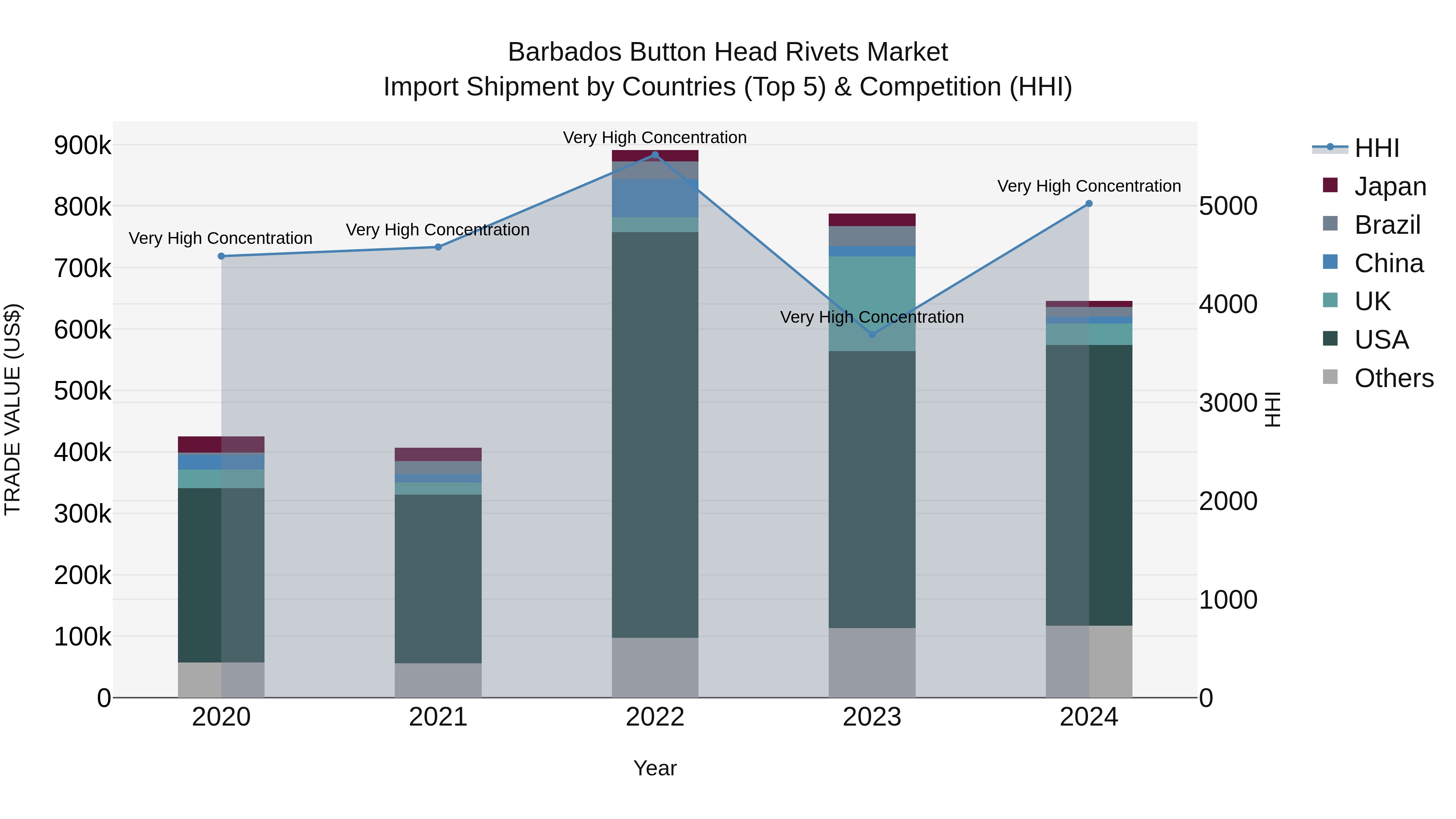Toggle the Others legend entry

[x=1378, y=378]
